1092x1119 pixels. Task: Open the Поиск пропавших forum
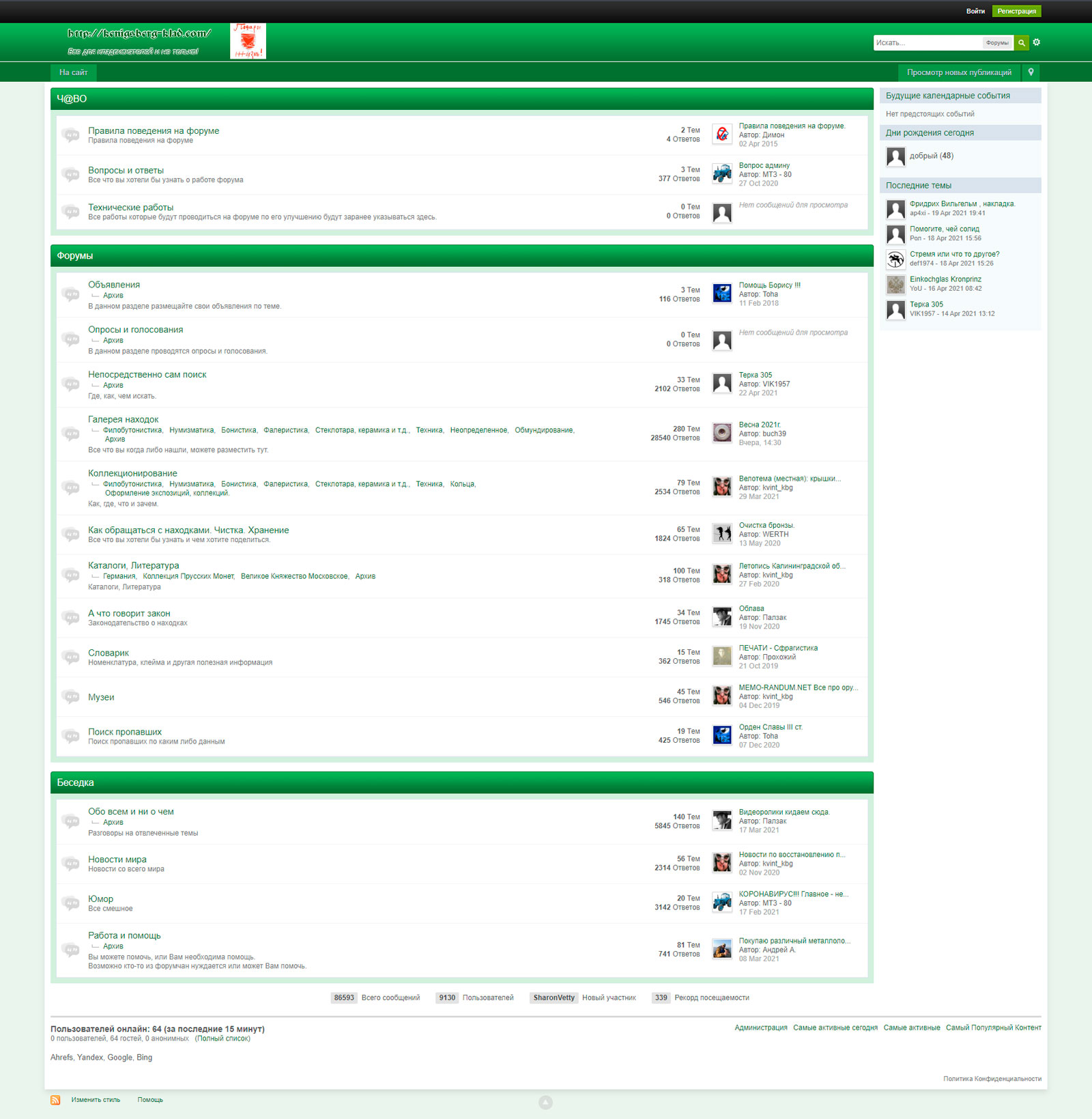click(125, 732)
